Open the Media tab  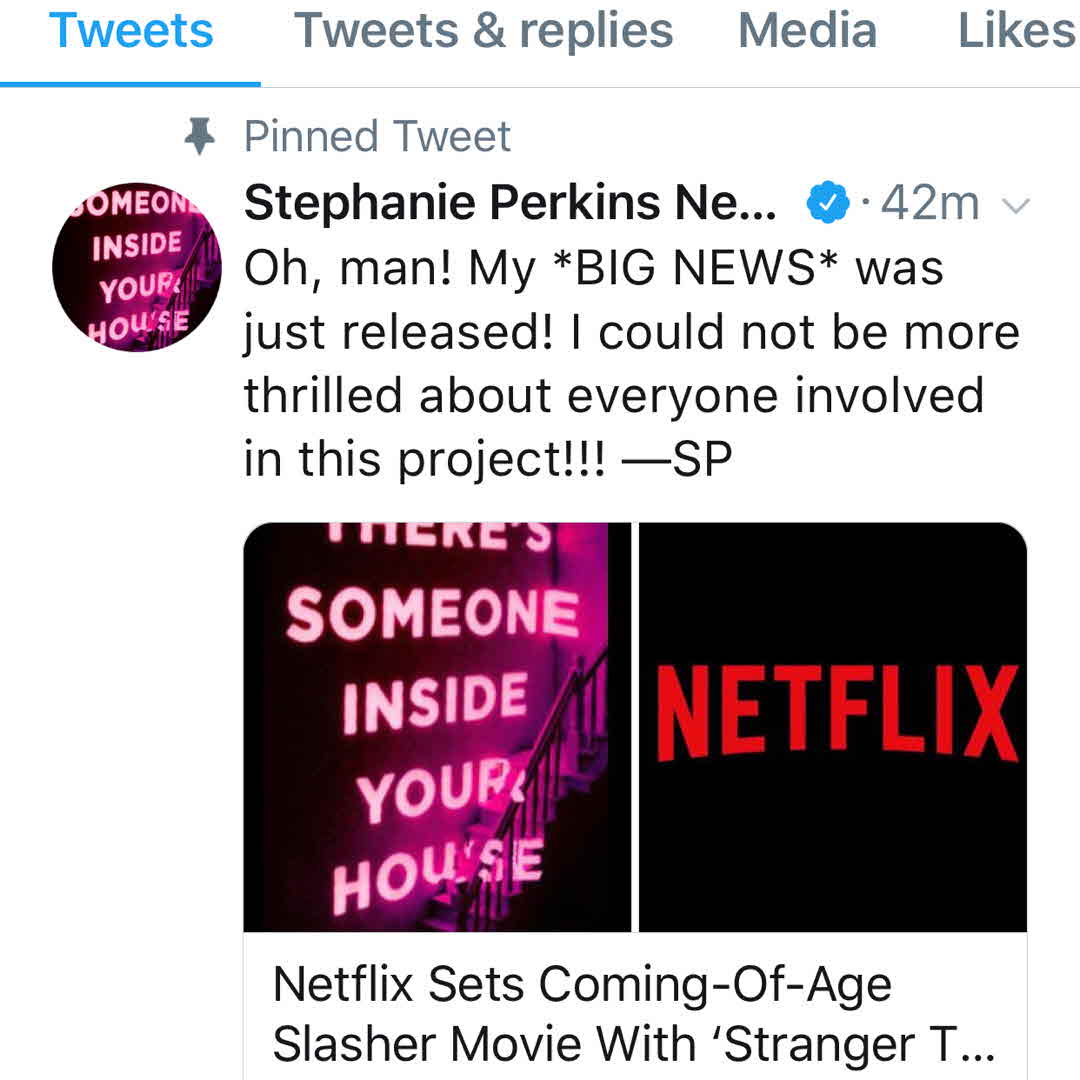click(807, 32)
